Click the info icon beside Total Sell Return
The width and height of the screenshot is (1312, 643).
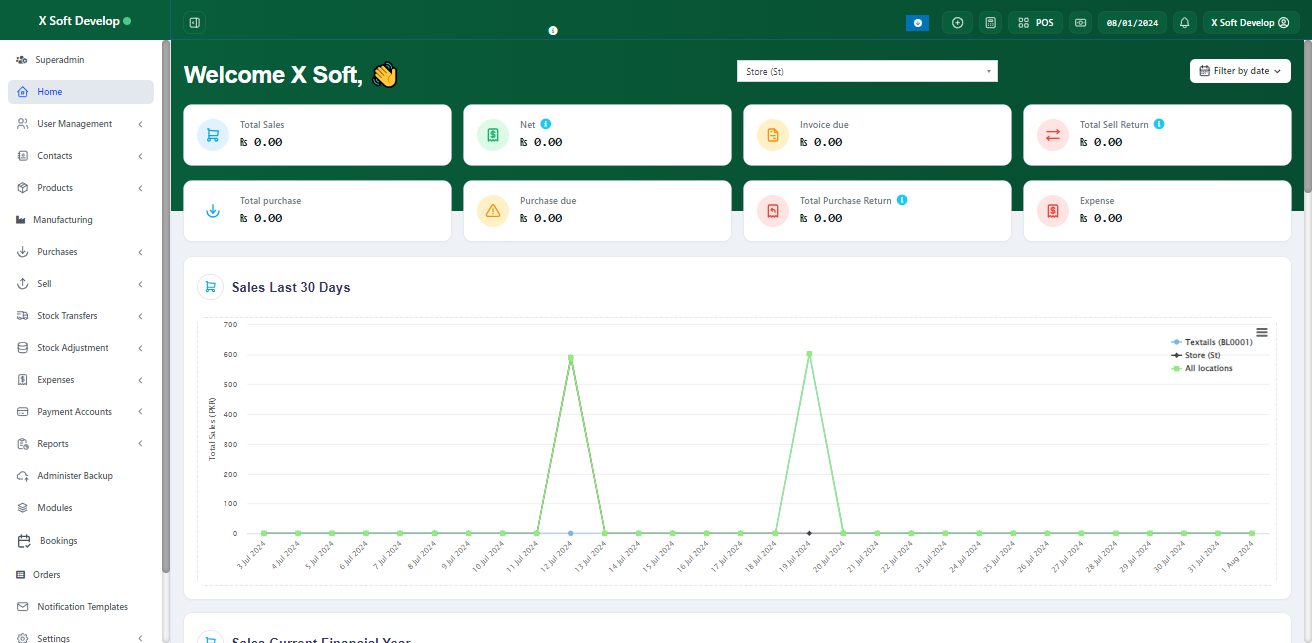tap(1159, 125)
